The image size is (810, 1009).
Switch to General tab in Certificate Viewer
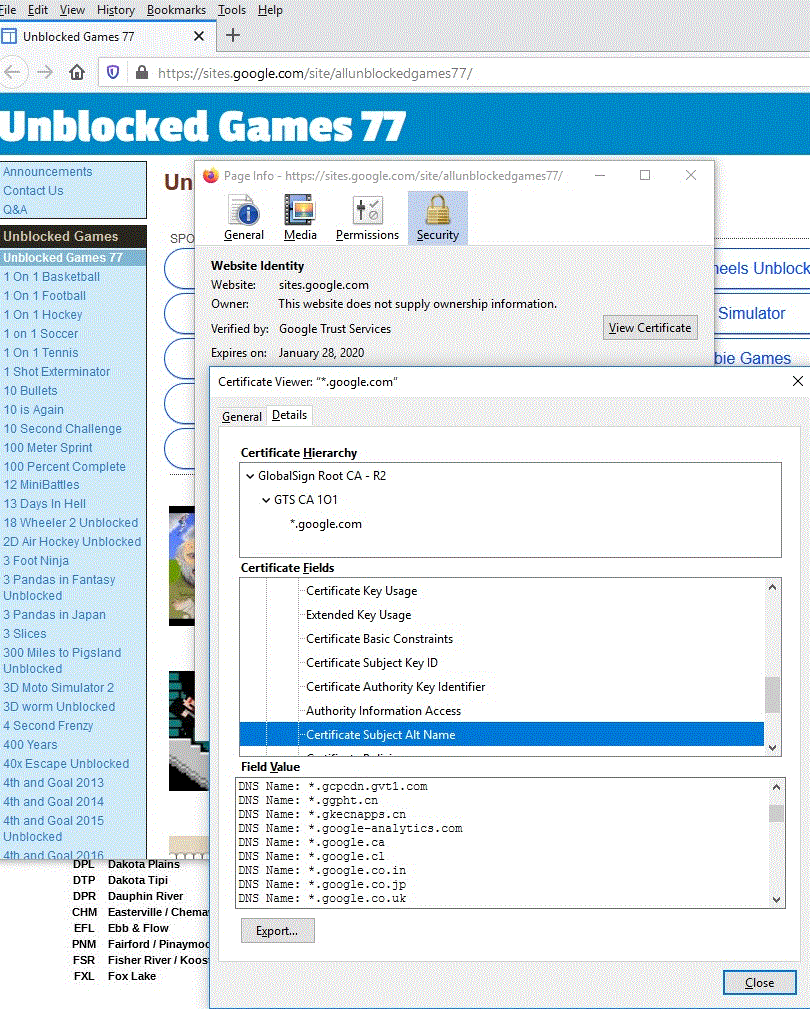[x=242, y=416]
